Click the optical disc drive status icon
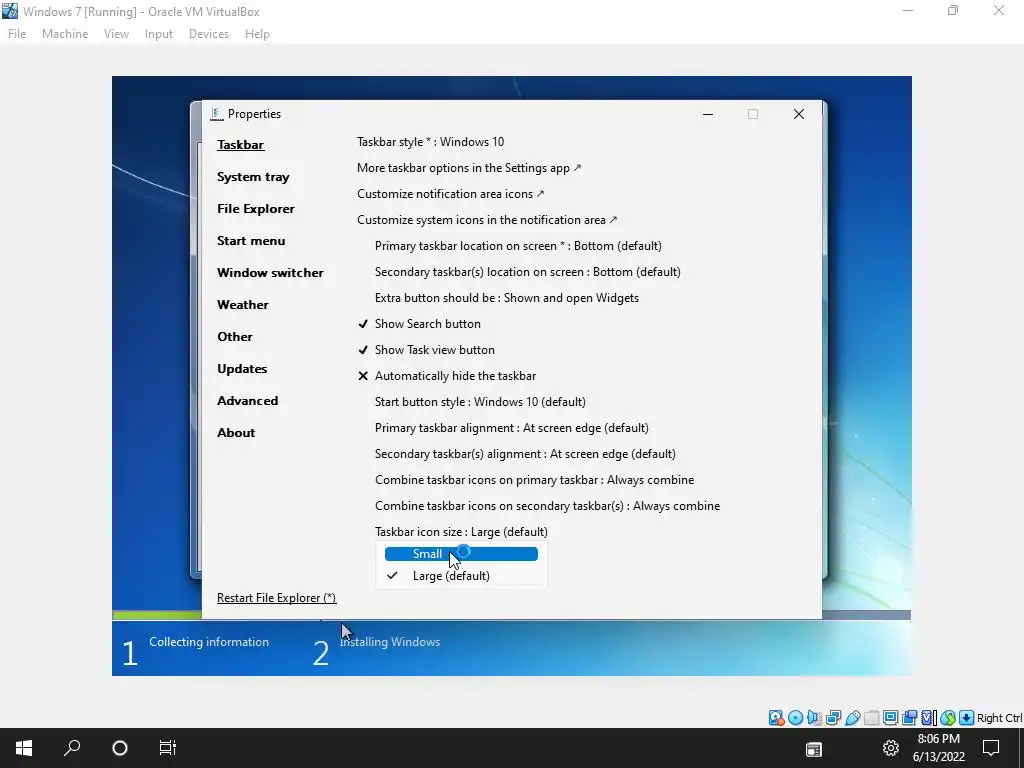 [x=795, y=718]
